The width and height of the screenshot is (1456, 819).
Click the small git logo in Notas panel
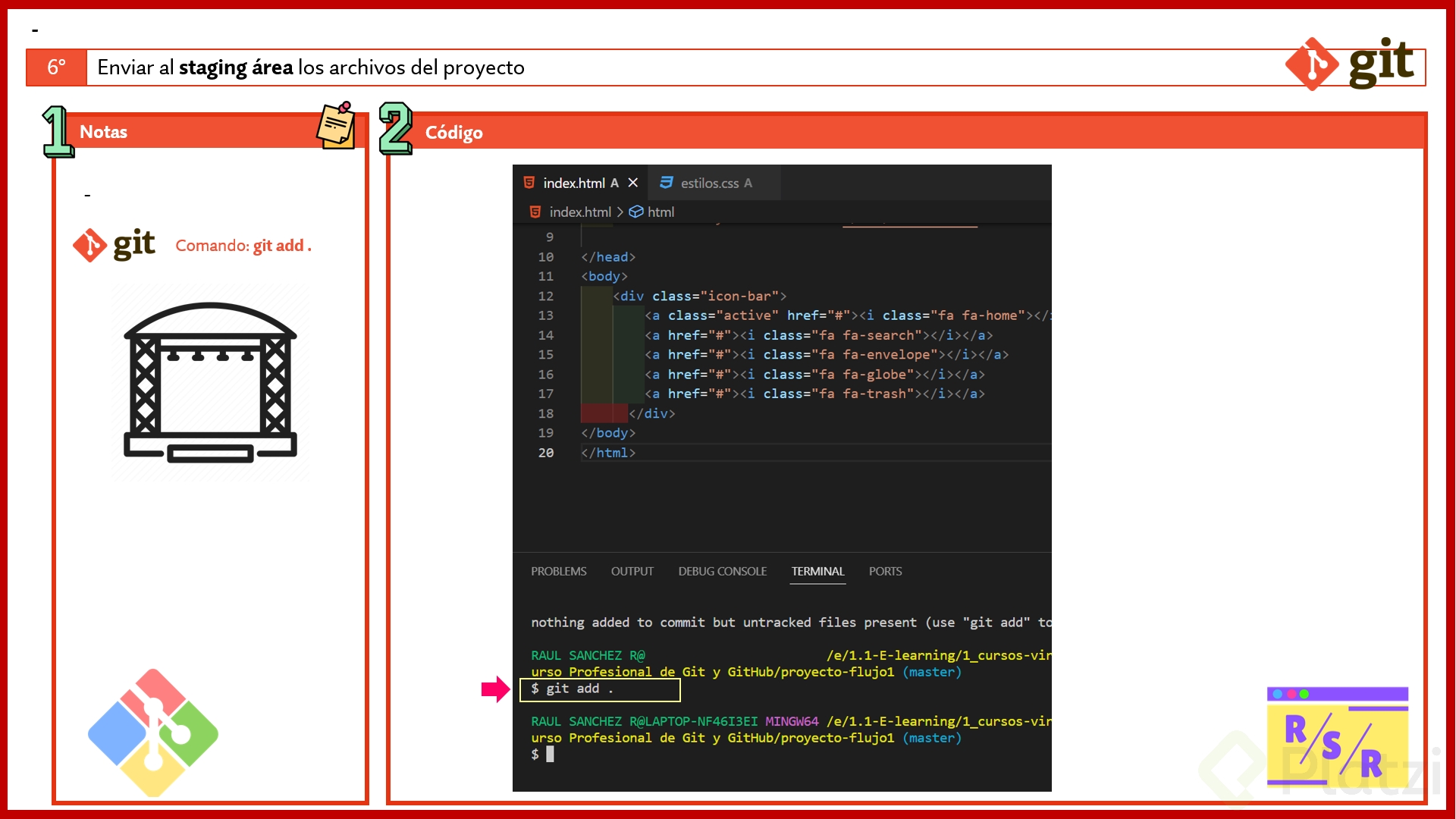pos(114,245)
